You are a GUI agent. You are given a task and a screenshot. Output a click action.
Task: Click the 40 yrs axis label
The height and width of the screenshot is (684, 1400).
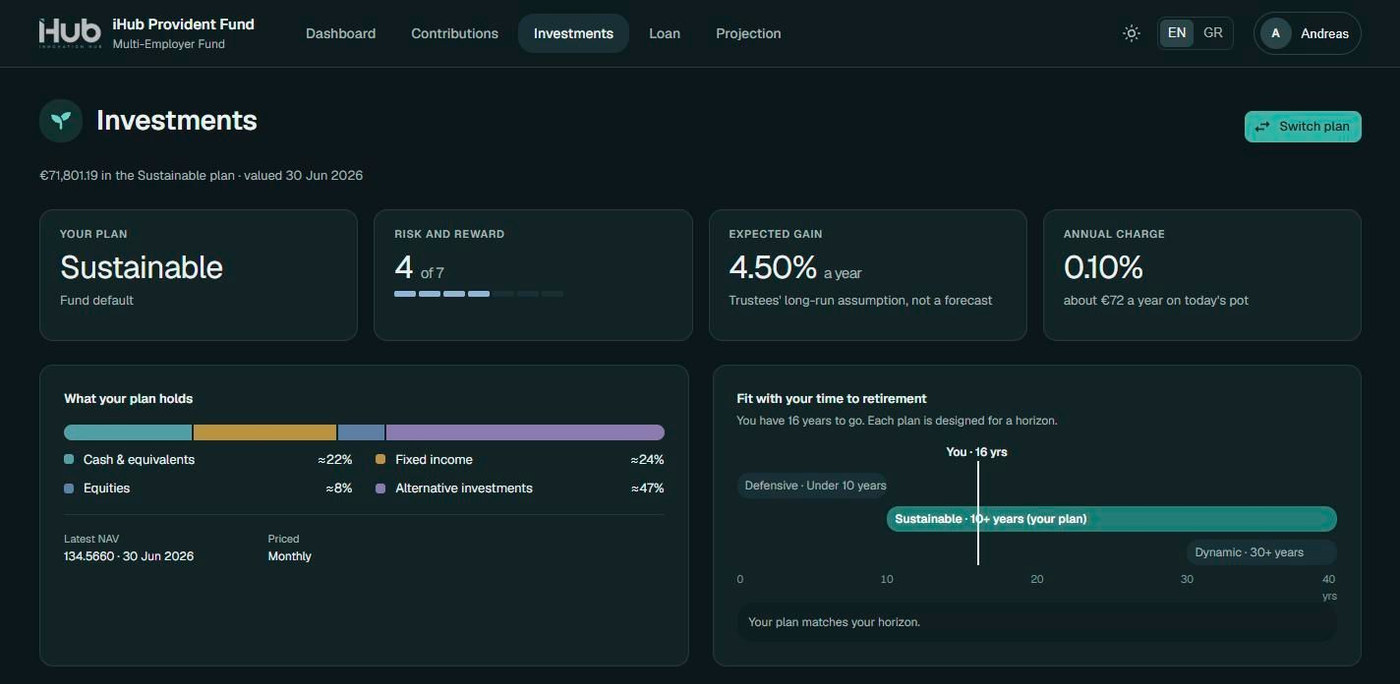click(1329, 587)
